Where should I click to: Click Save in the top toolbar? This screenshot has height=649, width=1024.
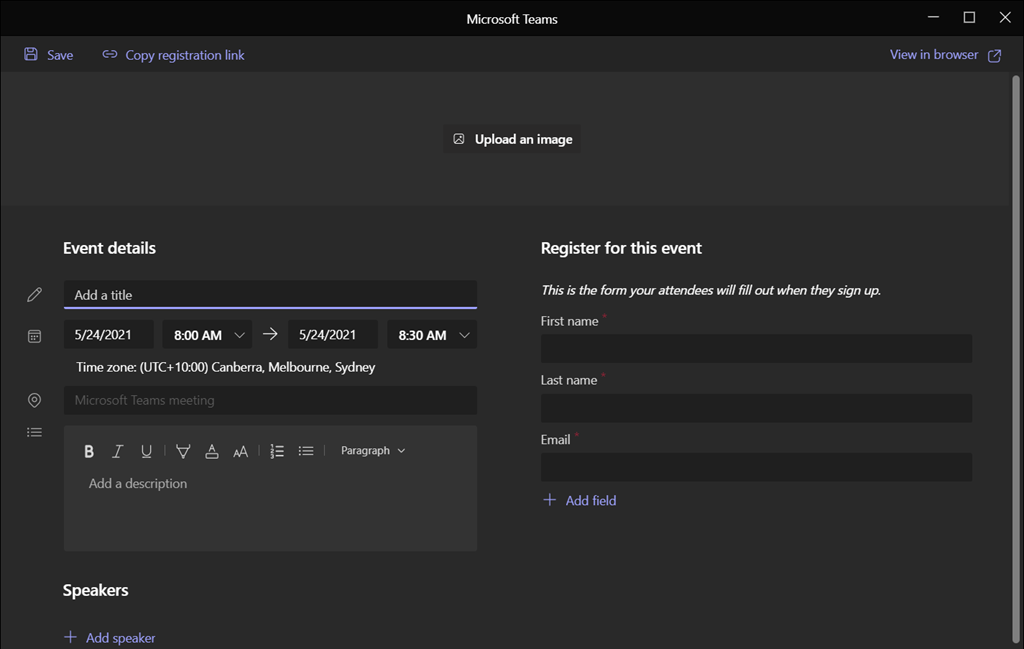pyautogui.click(x=49, y=55)
